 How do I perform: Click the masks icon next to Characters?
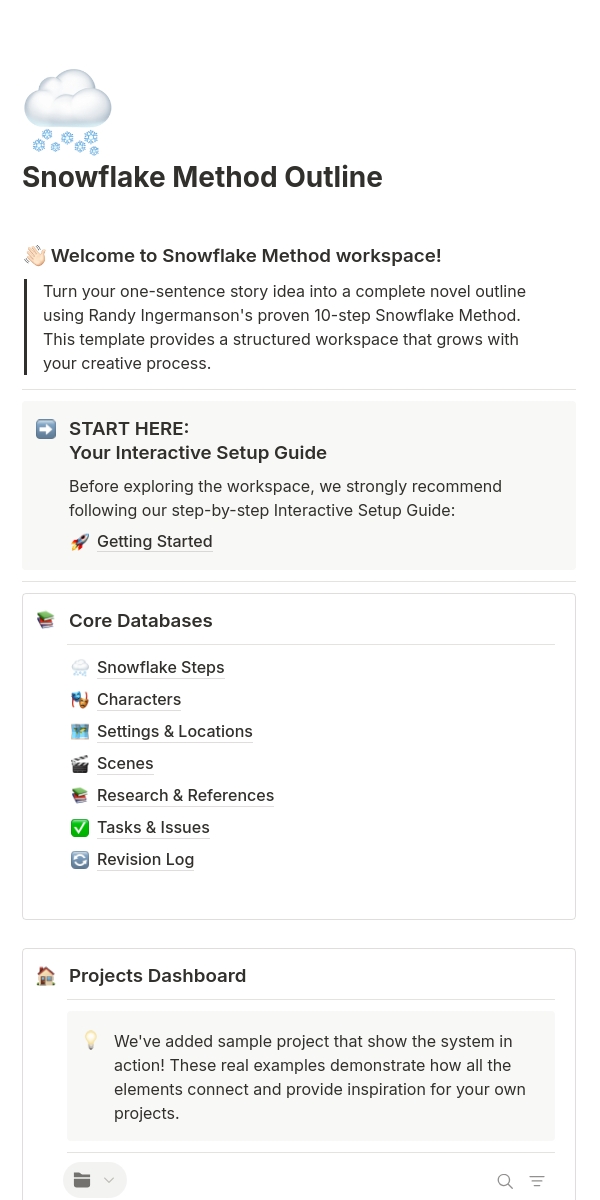(x=80, y=700)
